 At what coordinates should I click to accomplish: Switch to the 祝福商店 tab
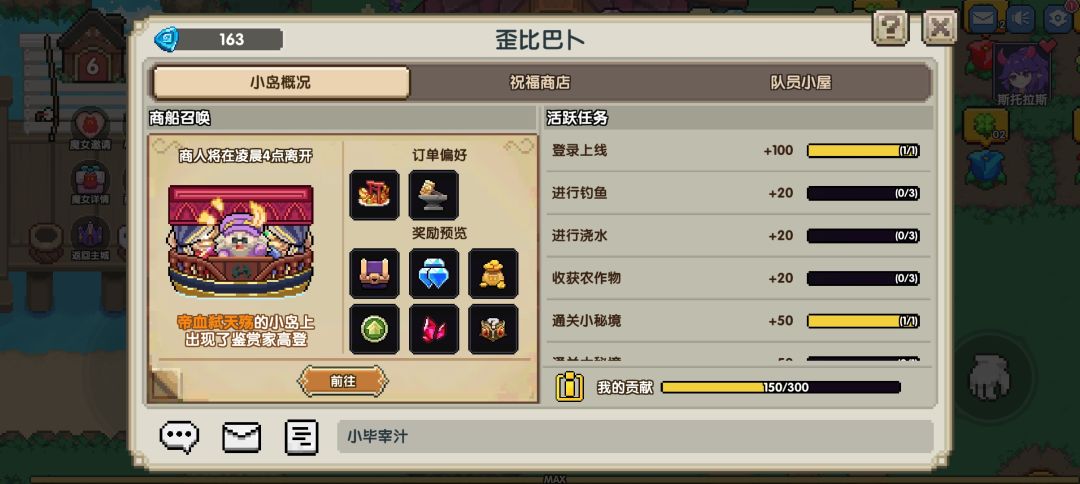pos(540,83)
